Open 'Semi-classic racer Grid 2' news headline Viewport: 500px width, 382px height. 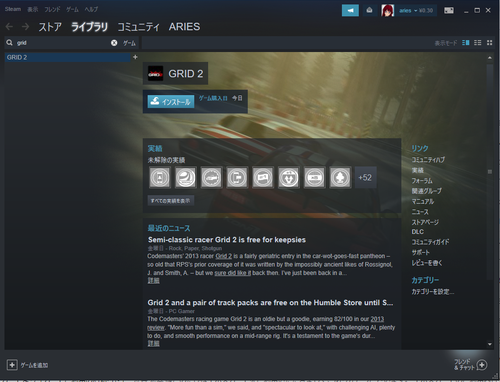coord(227,240)
